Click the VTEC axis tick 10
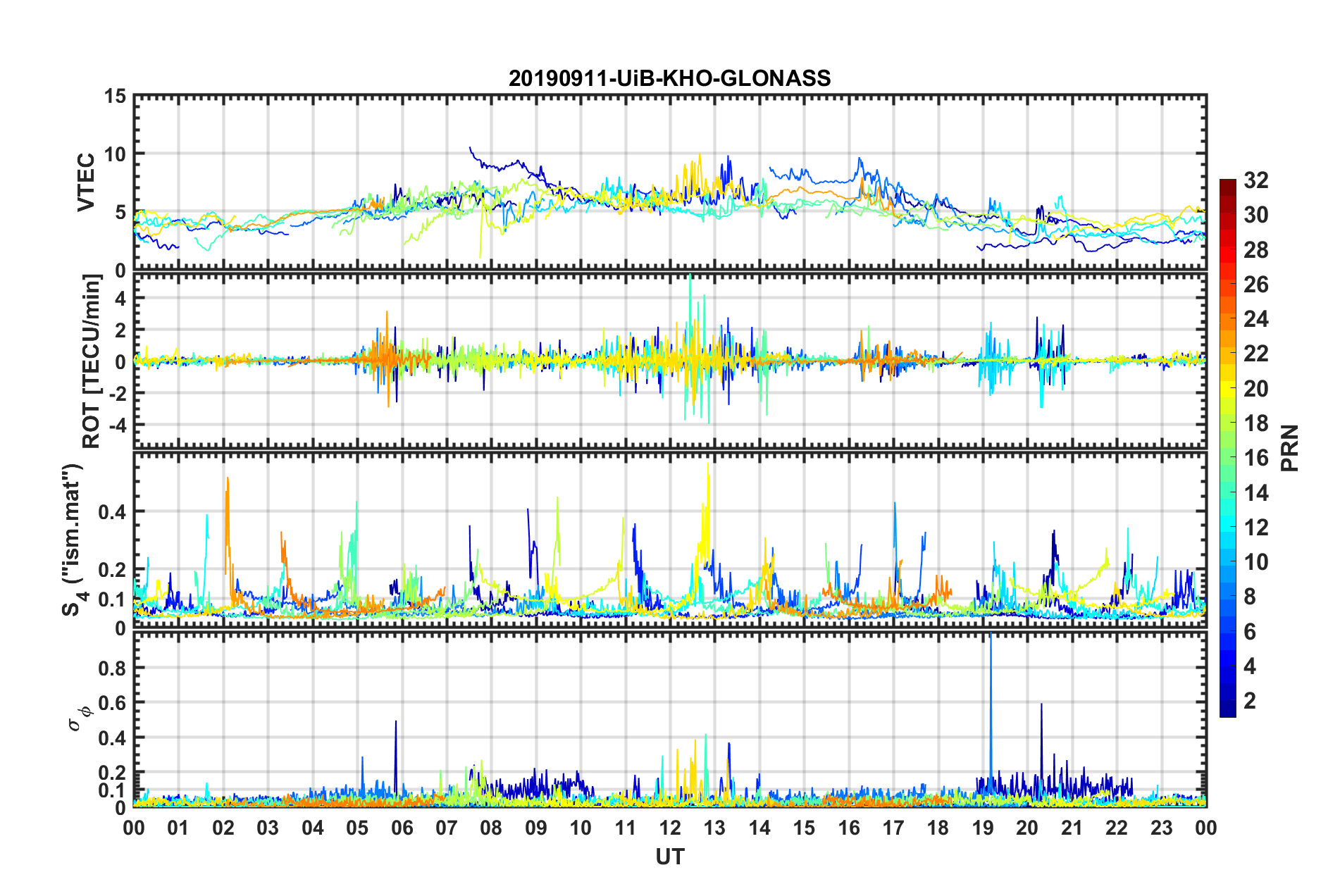This screenshot has width=1340, height=896. [x=115, y=154]
